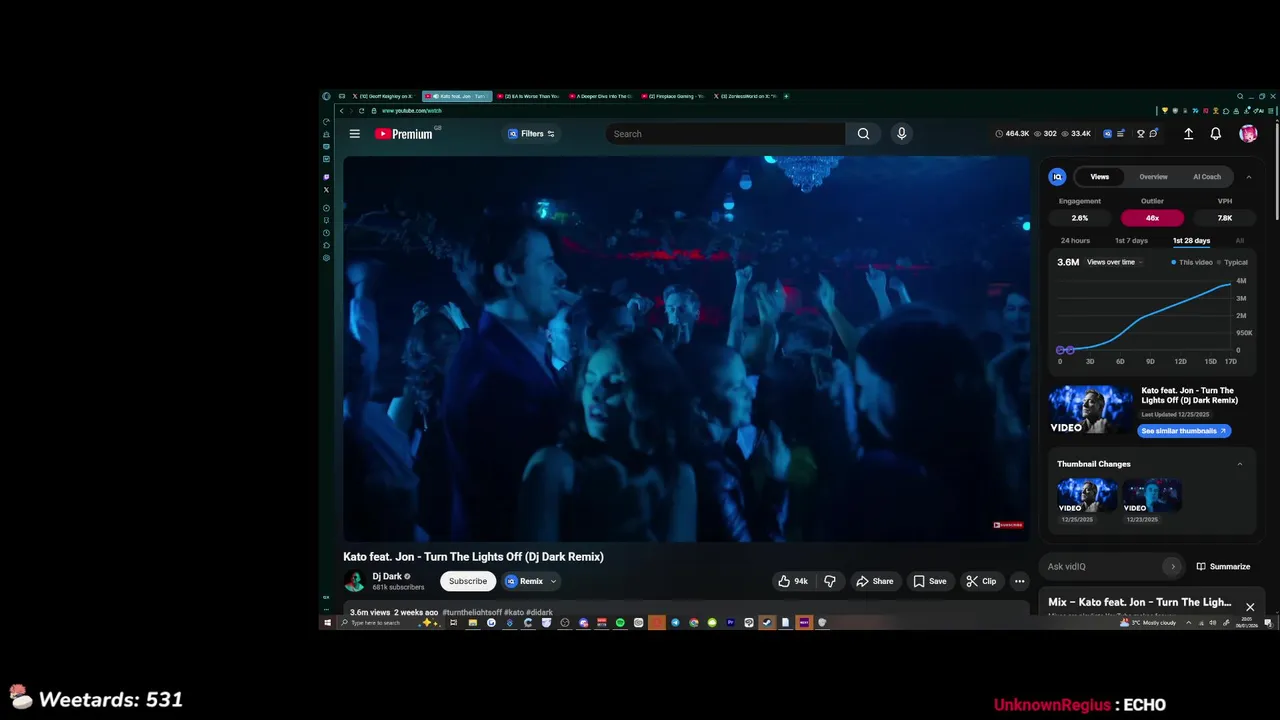Create a Clip from the video
This screenshot has height=720, width=1280.
pyautogui.click(x=980, y=581)
